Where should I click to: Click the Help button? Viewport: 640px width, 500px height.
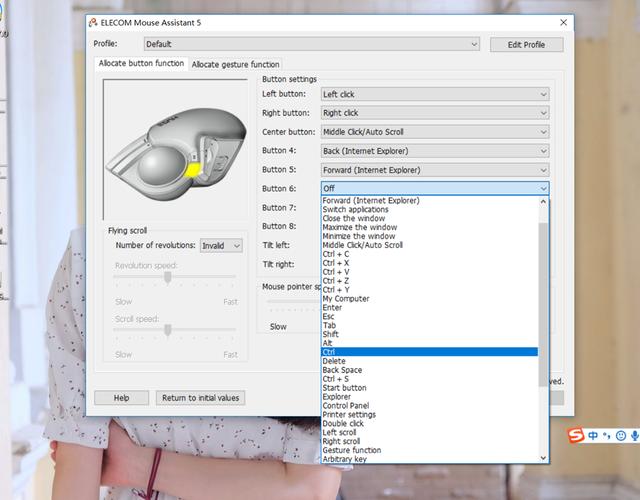tap(122, 398)
